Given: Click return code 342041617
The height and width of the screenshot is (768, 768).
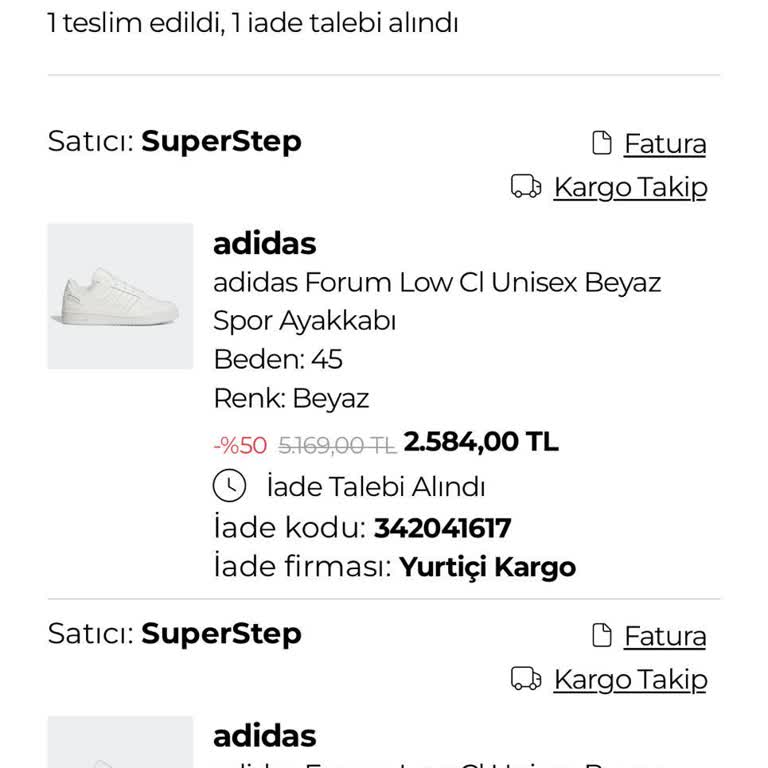Looking at the screenshot, I should tap(442, 527).
